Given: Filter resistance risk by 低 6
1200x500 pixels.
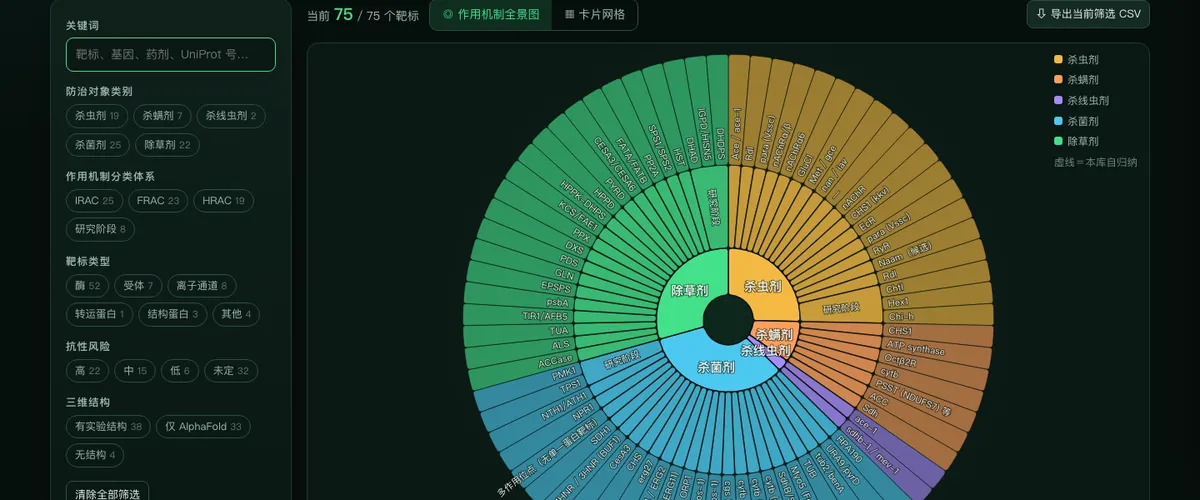Looking at the screenshot, I should 179,371.
